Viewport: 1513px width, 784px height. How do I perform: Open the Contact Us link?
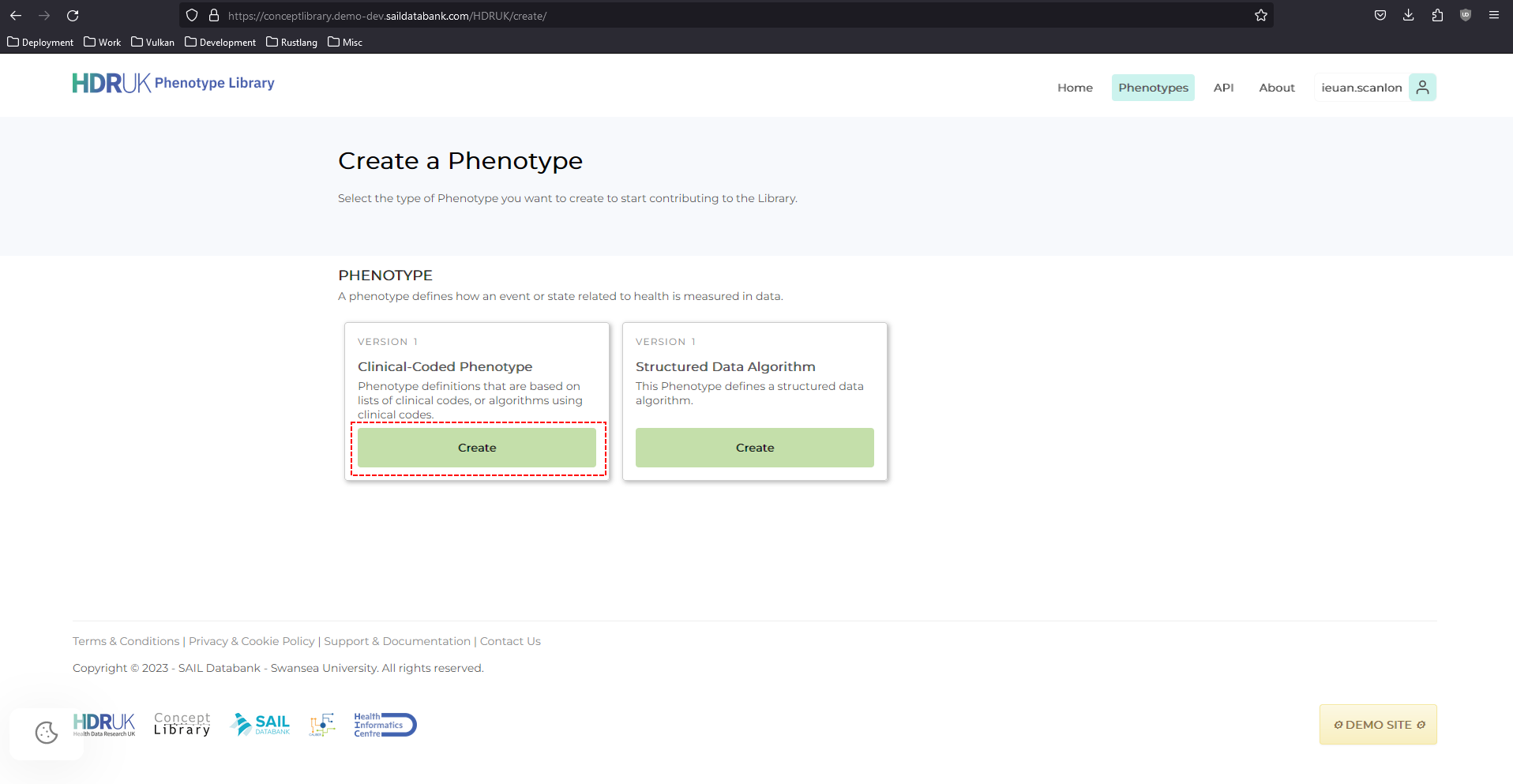coord(510,641)
